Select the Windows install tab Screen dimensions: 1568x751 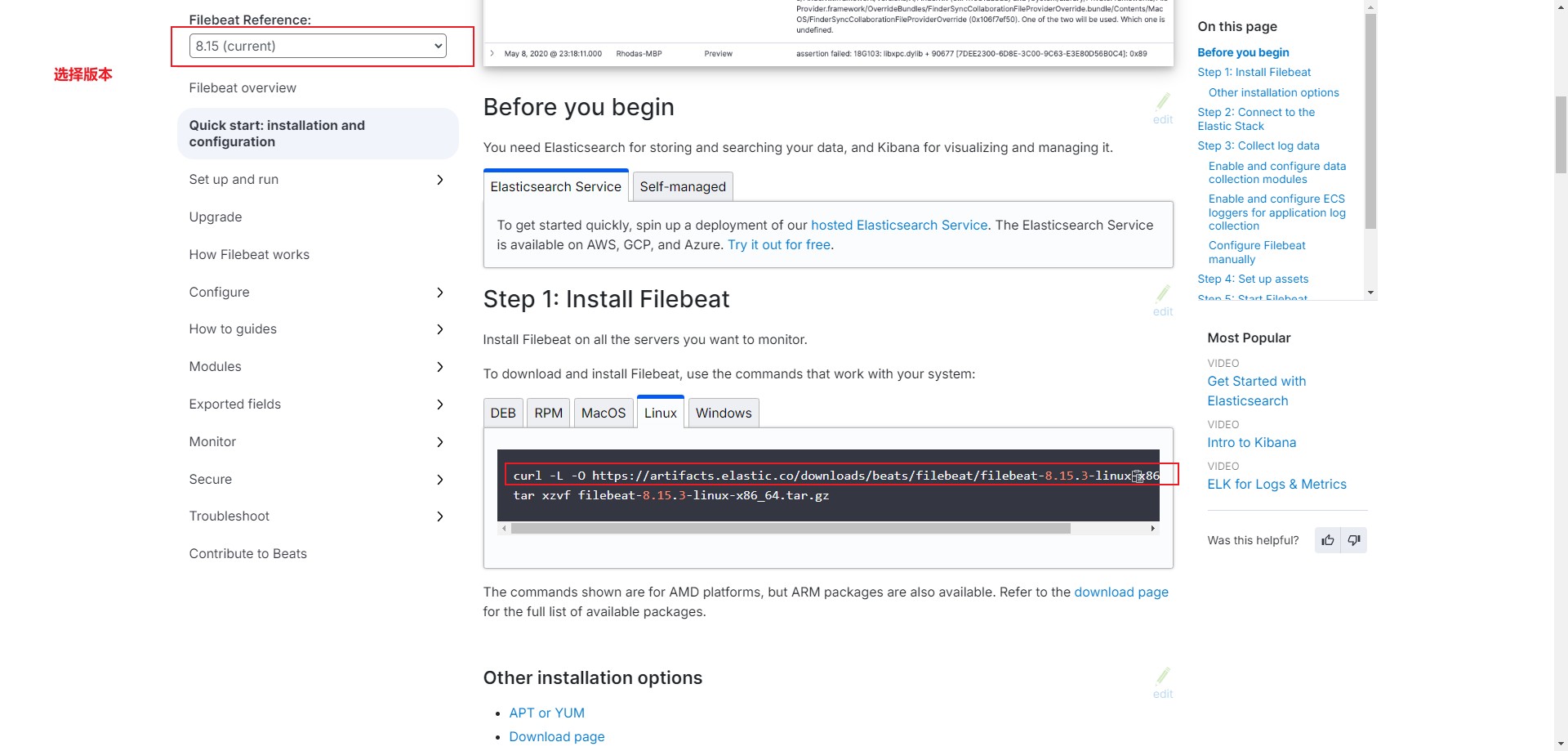724,413
